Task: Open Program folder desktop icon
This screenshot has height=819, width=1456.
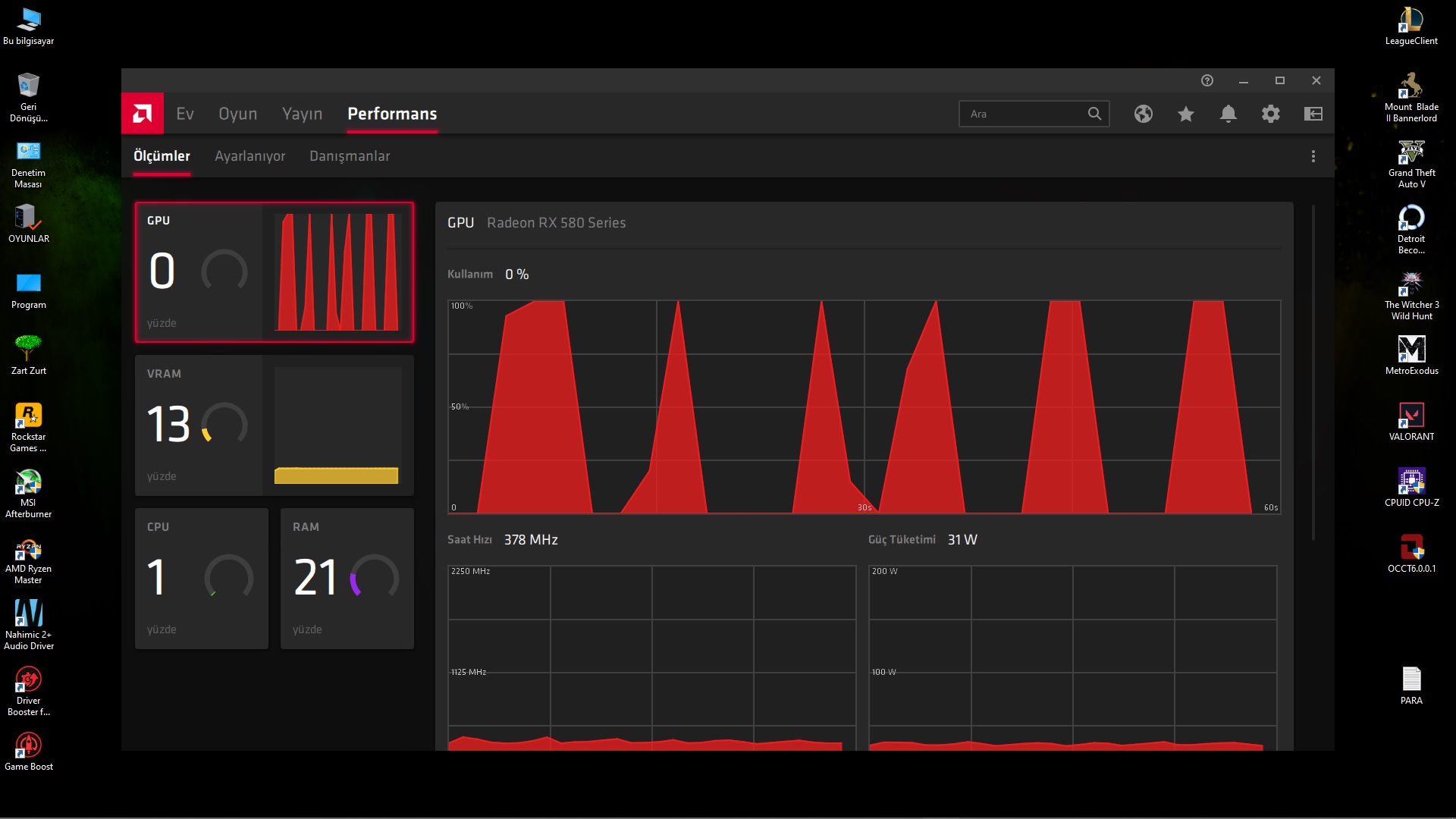Action: pos(29,290)
